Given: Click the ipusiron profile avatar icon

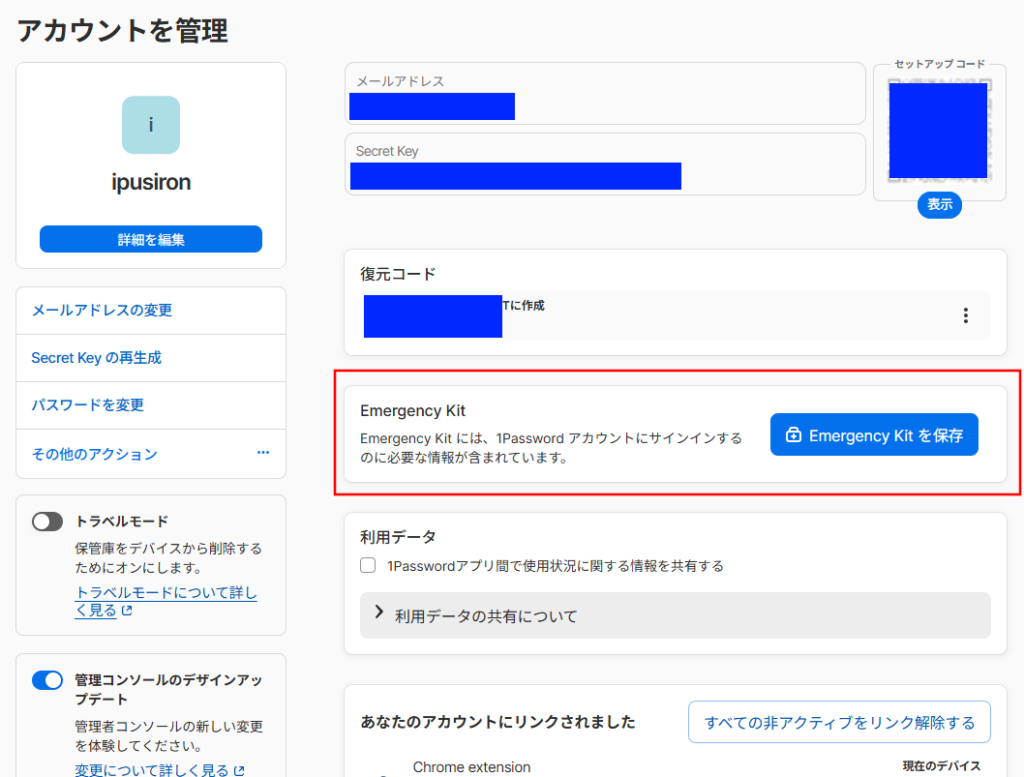Looking at the screenshot, I should 151,125.
